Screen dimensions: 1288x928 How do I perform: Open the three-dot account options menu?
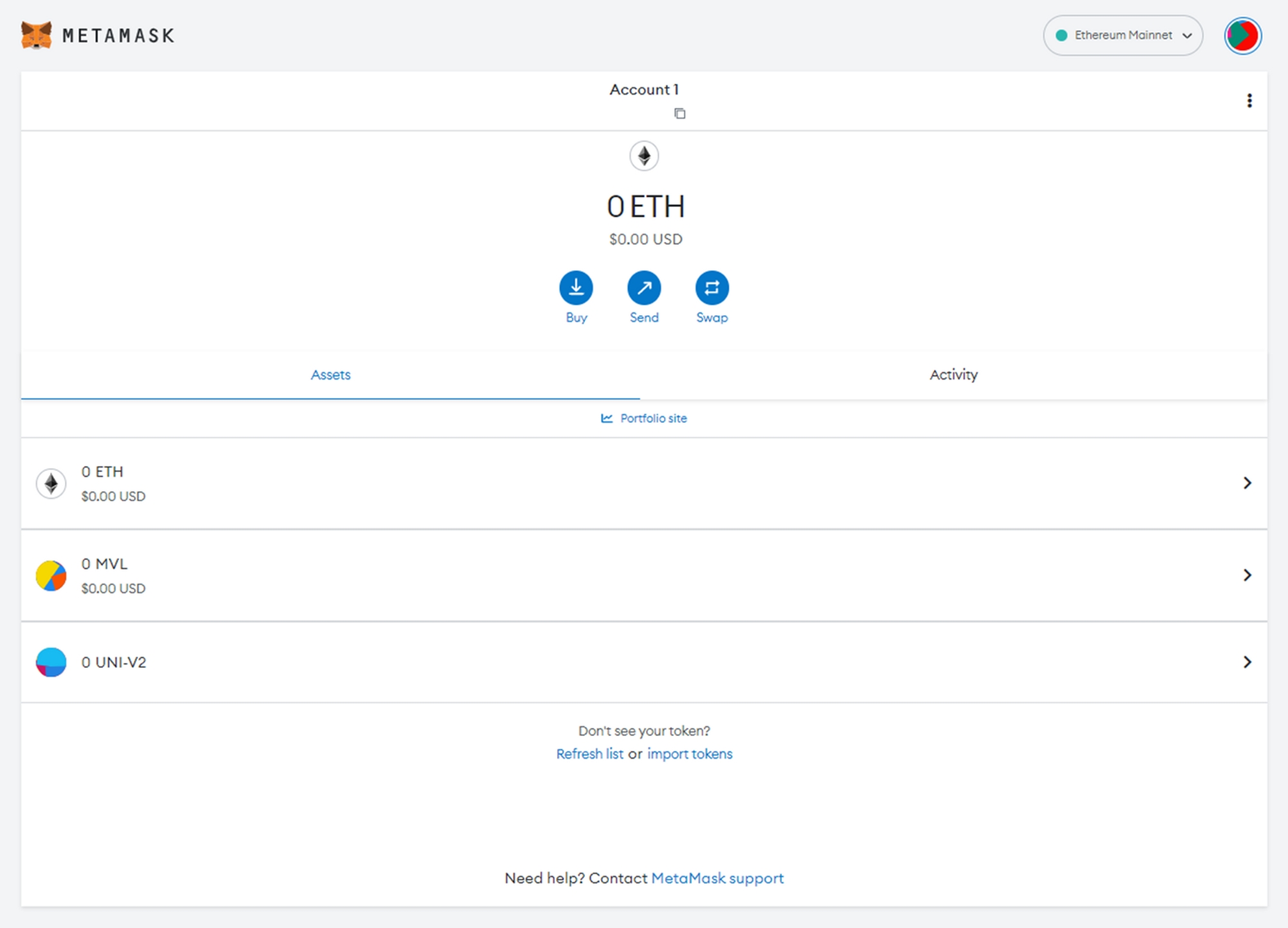point(1249,100)
